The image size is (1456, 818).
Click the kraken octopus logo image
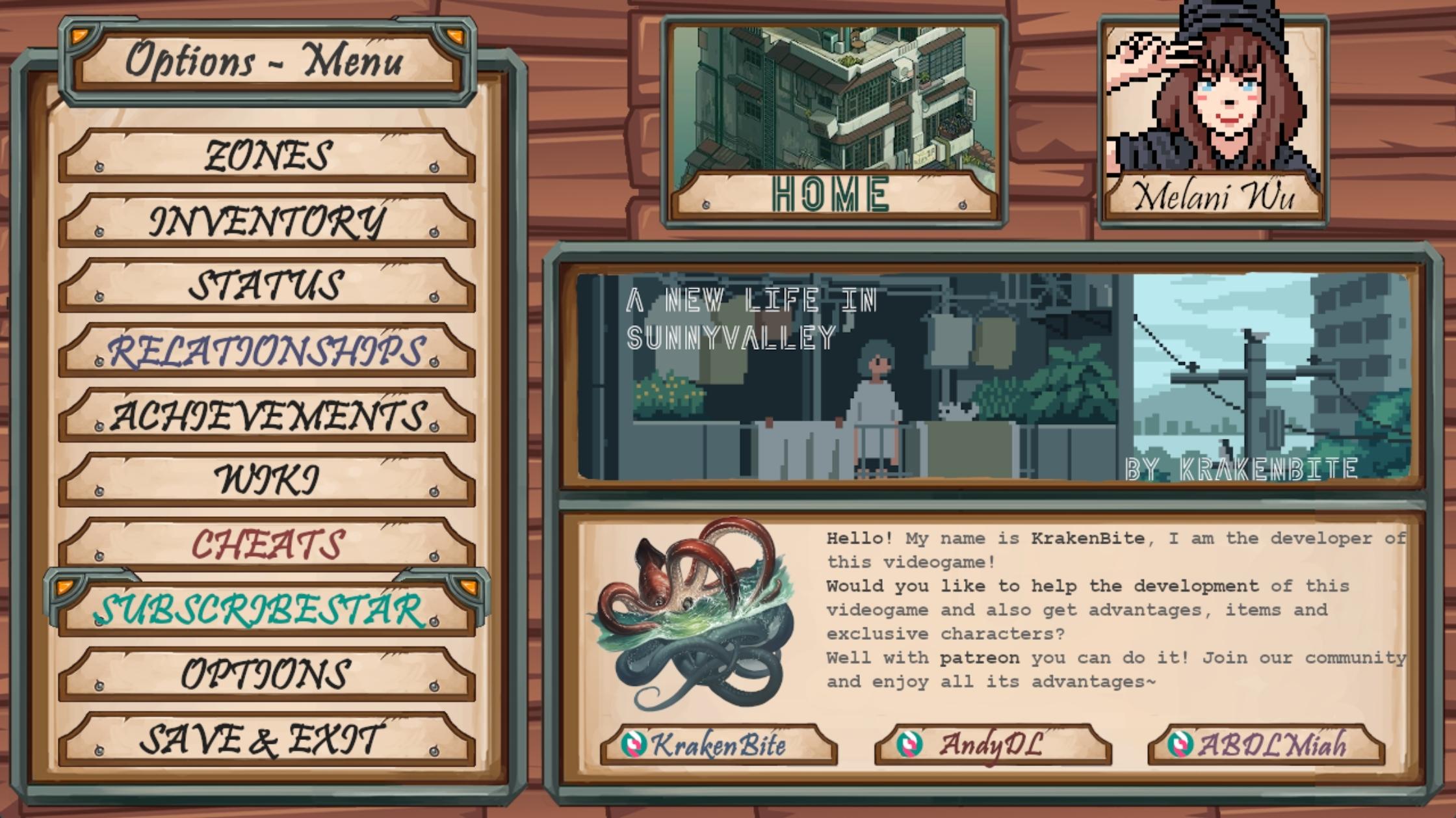(693, 614)
